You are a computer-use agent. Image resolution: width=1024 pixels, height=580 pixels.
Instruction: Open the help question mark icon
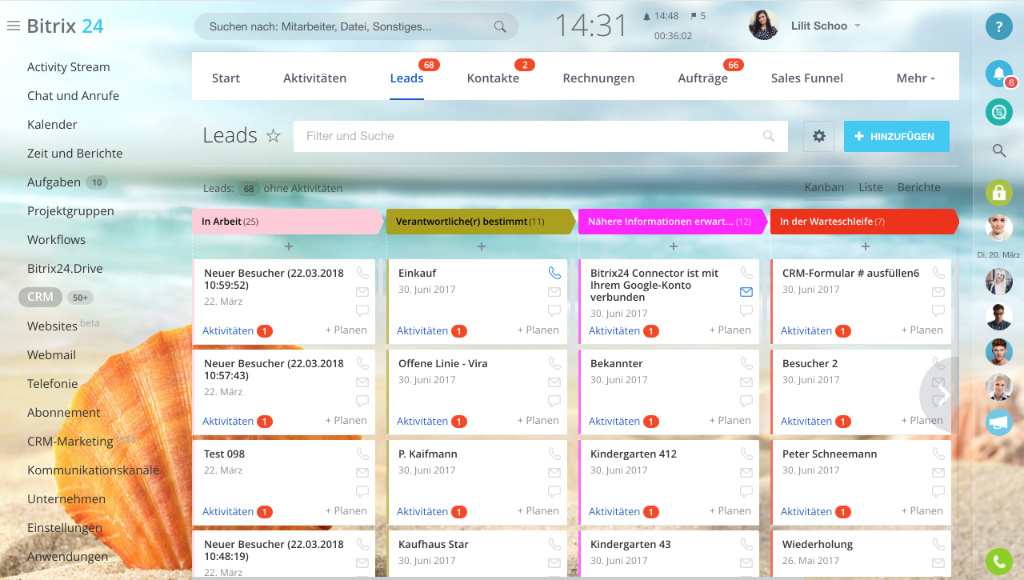pyautogui.click(x=999, y=27)
